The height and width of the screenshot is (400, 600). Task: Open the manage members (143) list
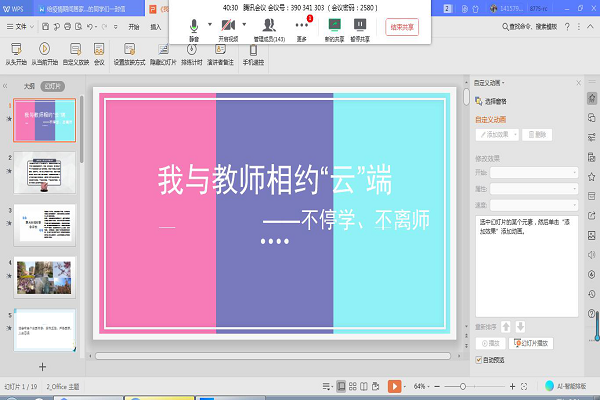[269, 30]
